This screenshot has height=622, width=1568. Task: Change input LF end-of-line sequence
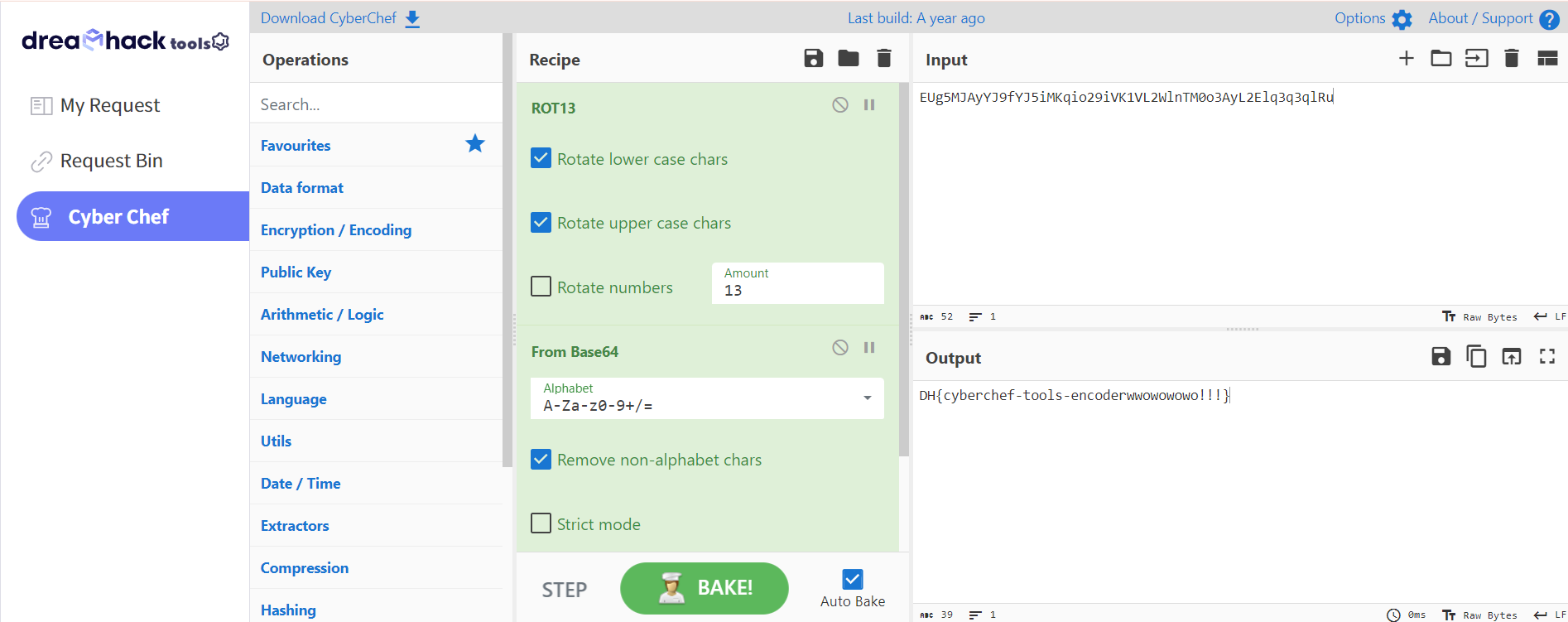[x=1550, y=316]
